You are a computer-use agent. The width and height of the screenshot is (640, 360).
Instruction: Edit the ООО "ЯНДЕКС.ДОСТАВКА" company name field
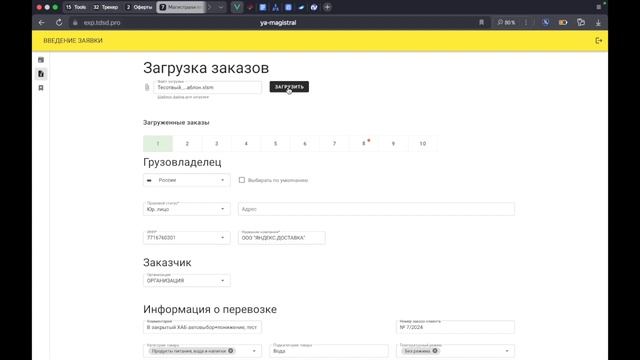[x=282, y=237]
